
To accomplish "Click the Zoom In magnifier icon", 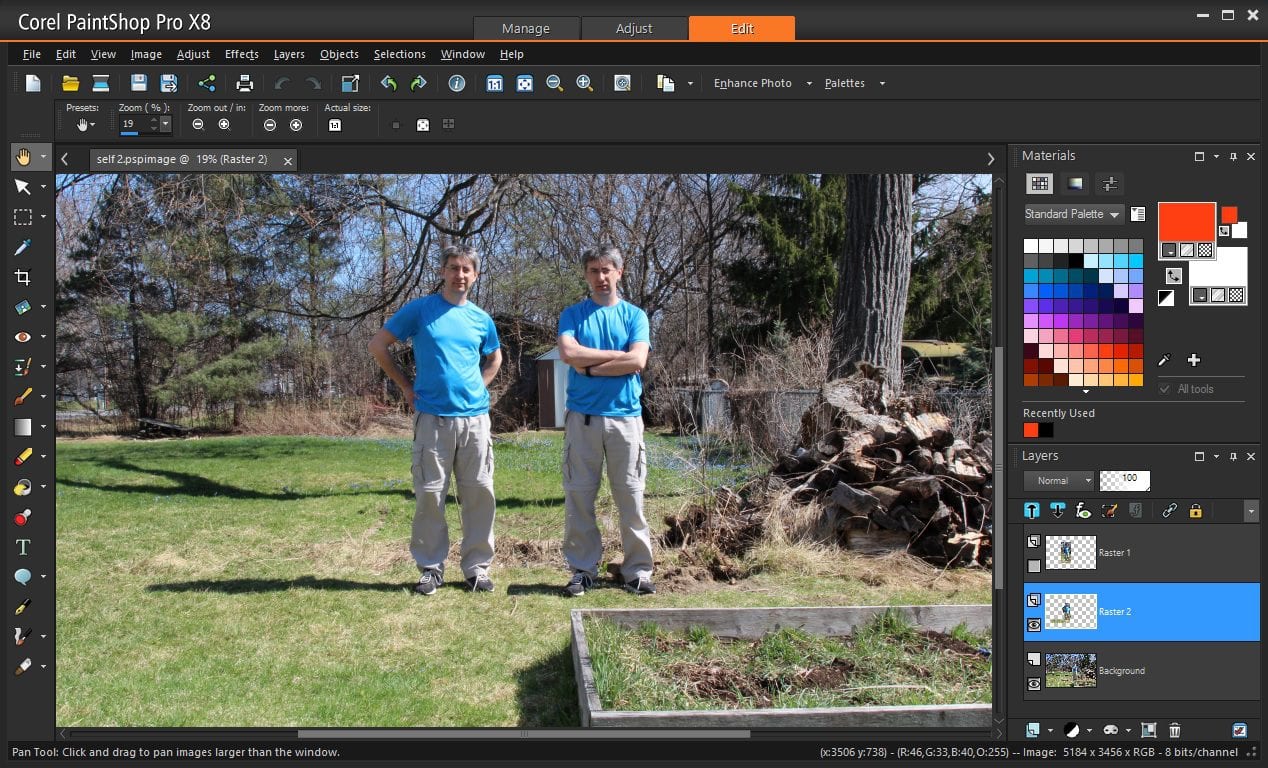I will 585,83.
